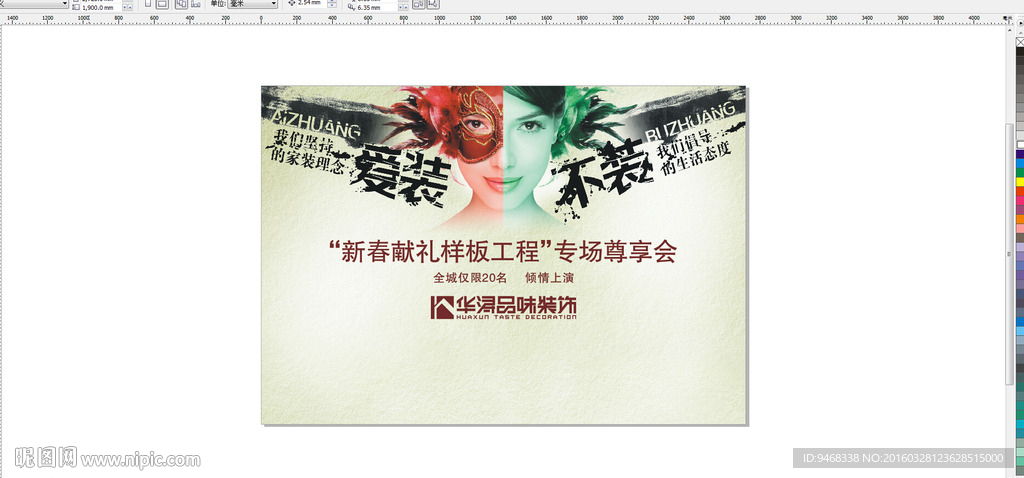Select landscape page orientation icon
Image resolution: width=1024 pixels, height=478 pixels.
tap(162, 3)
